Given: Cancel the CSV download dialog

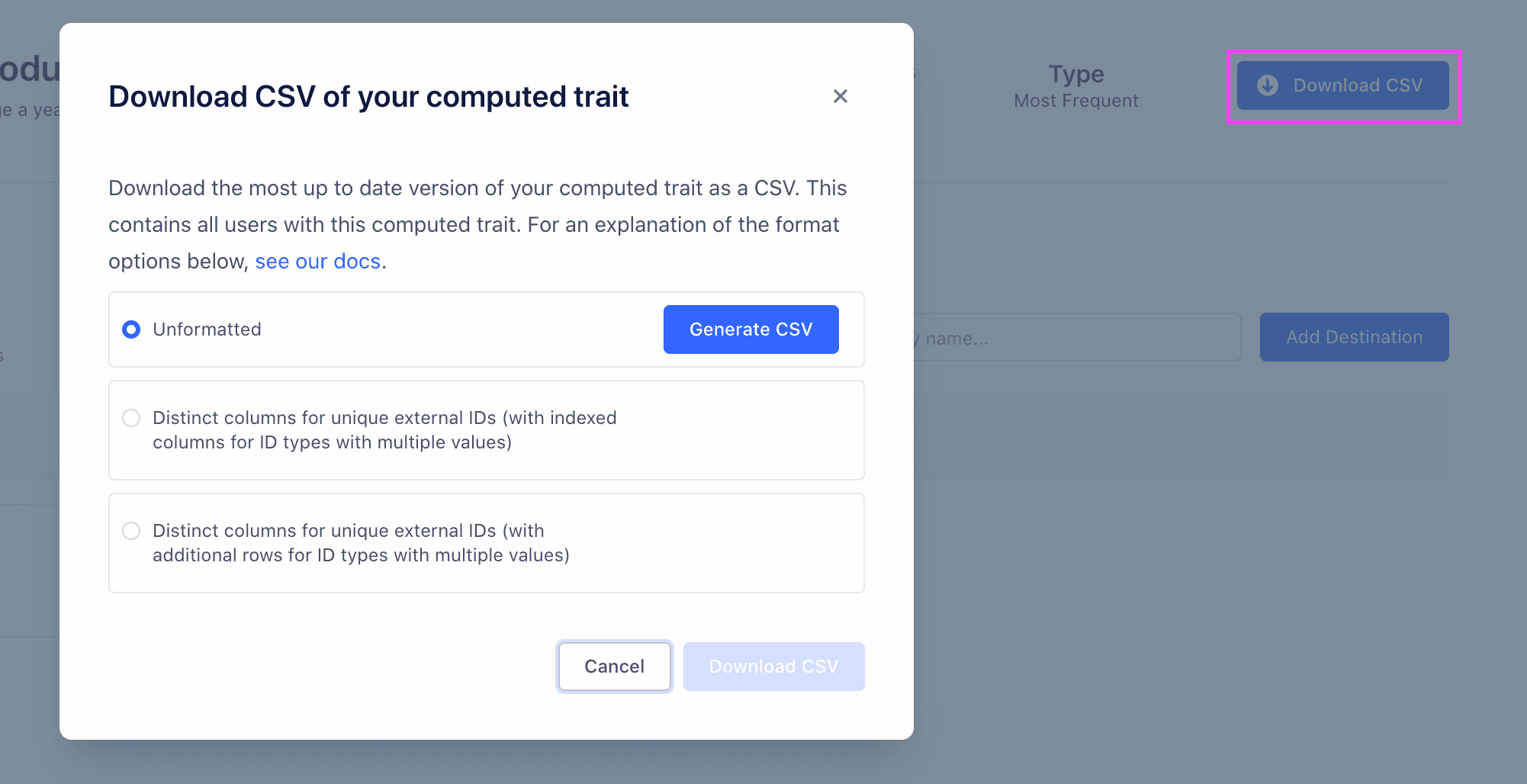Looking at the screenshot, I should pos(614,666).
